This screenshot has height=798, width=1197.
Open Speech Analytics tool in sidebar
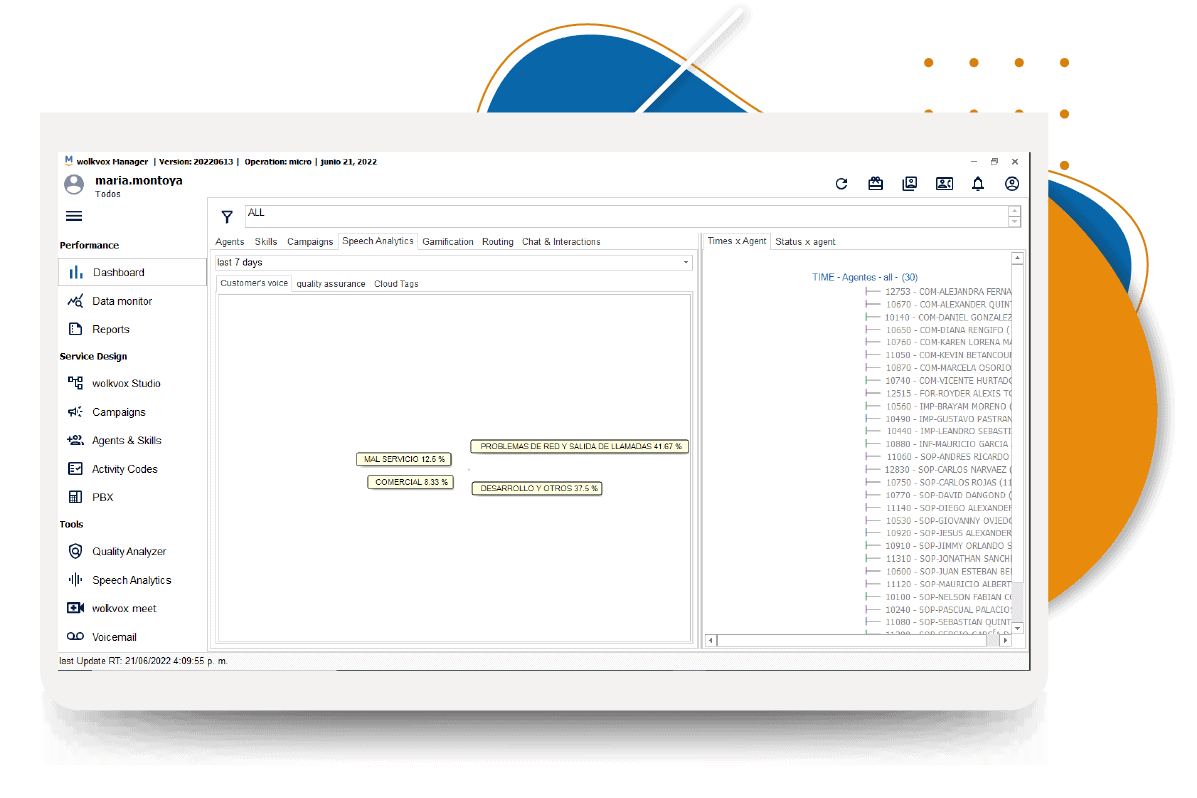[132, 580]
